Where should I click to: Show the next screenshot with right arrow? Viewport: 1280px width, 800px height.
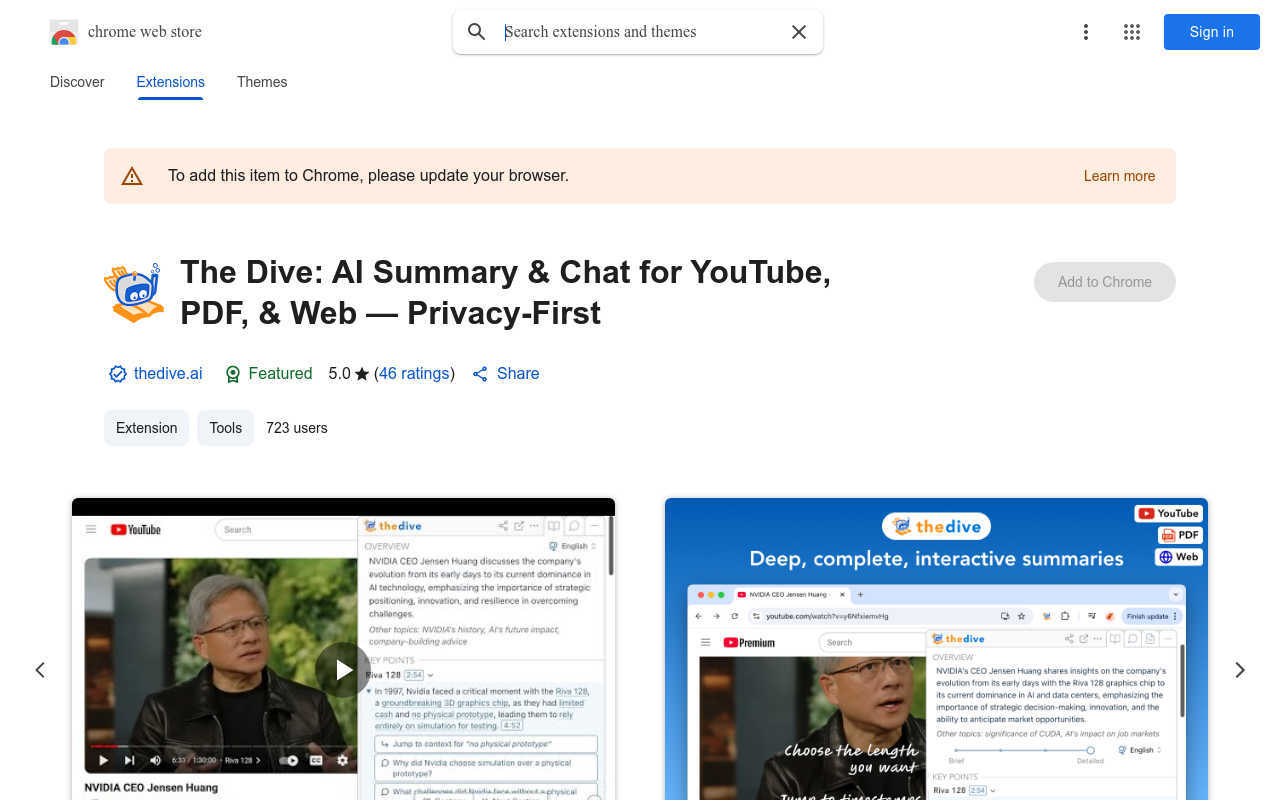point(1240,670)
